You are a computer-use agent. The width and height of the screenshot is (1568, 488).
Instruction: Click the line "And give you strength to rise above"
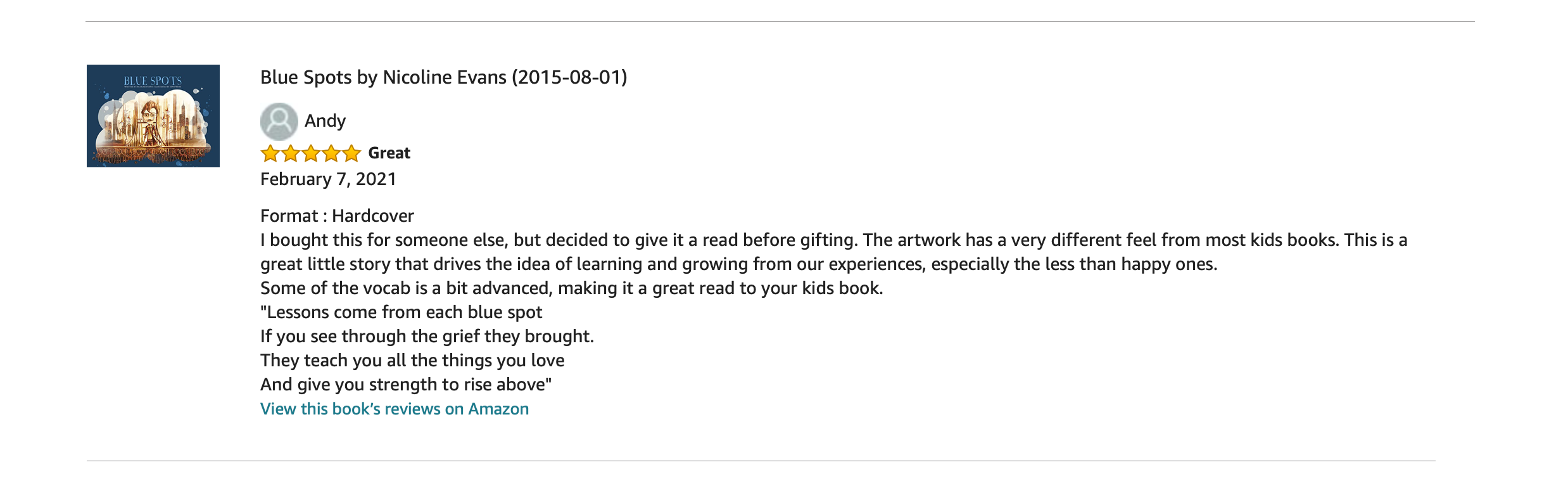406,385
